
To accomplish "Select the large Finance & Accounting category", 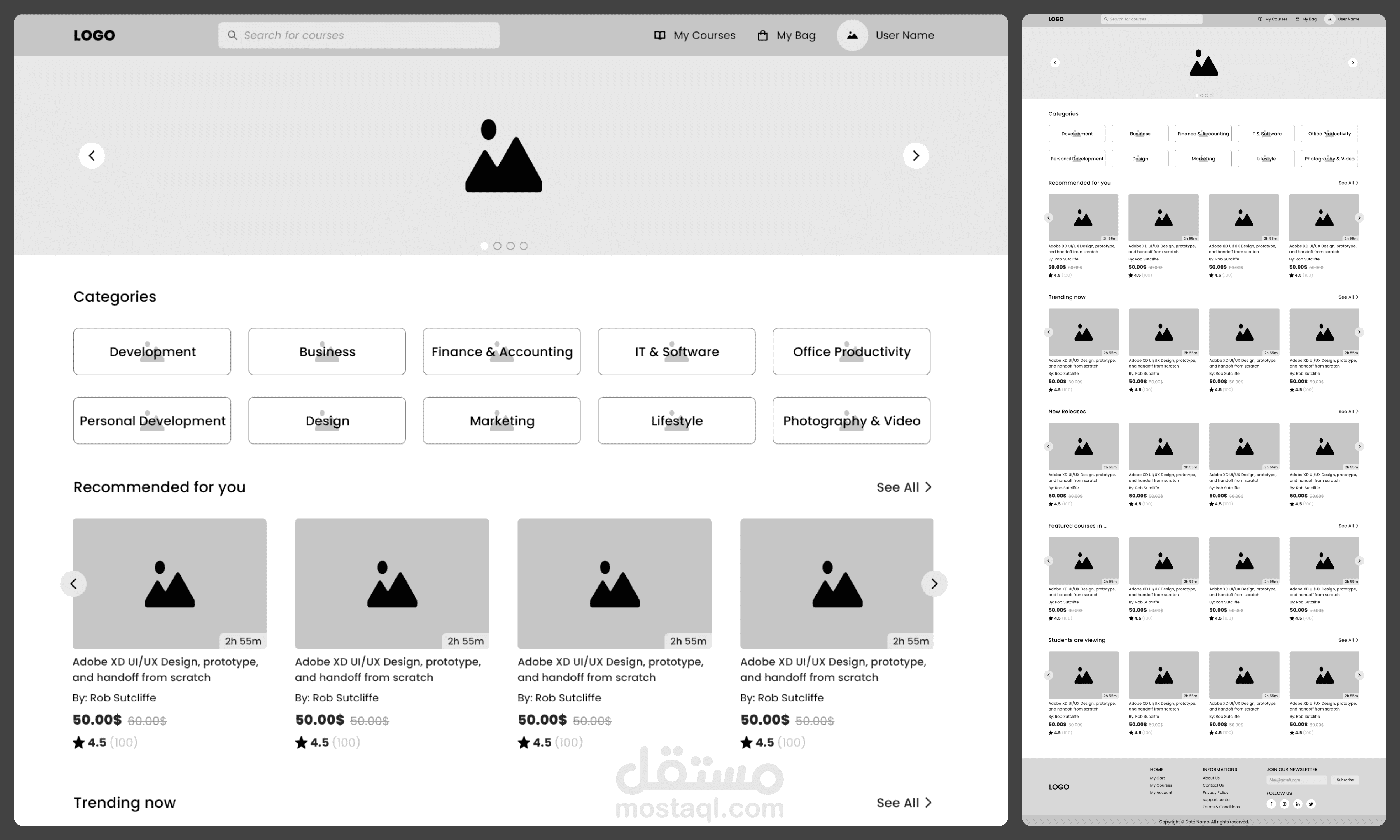I will 501,351.
